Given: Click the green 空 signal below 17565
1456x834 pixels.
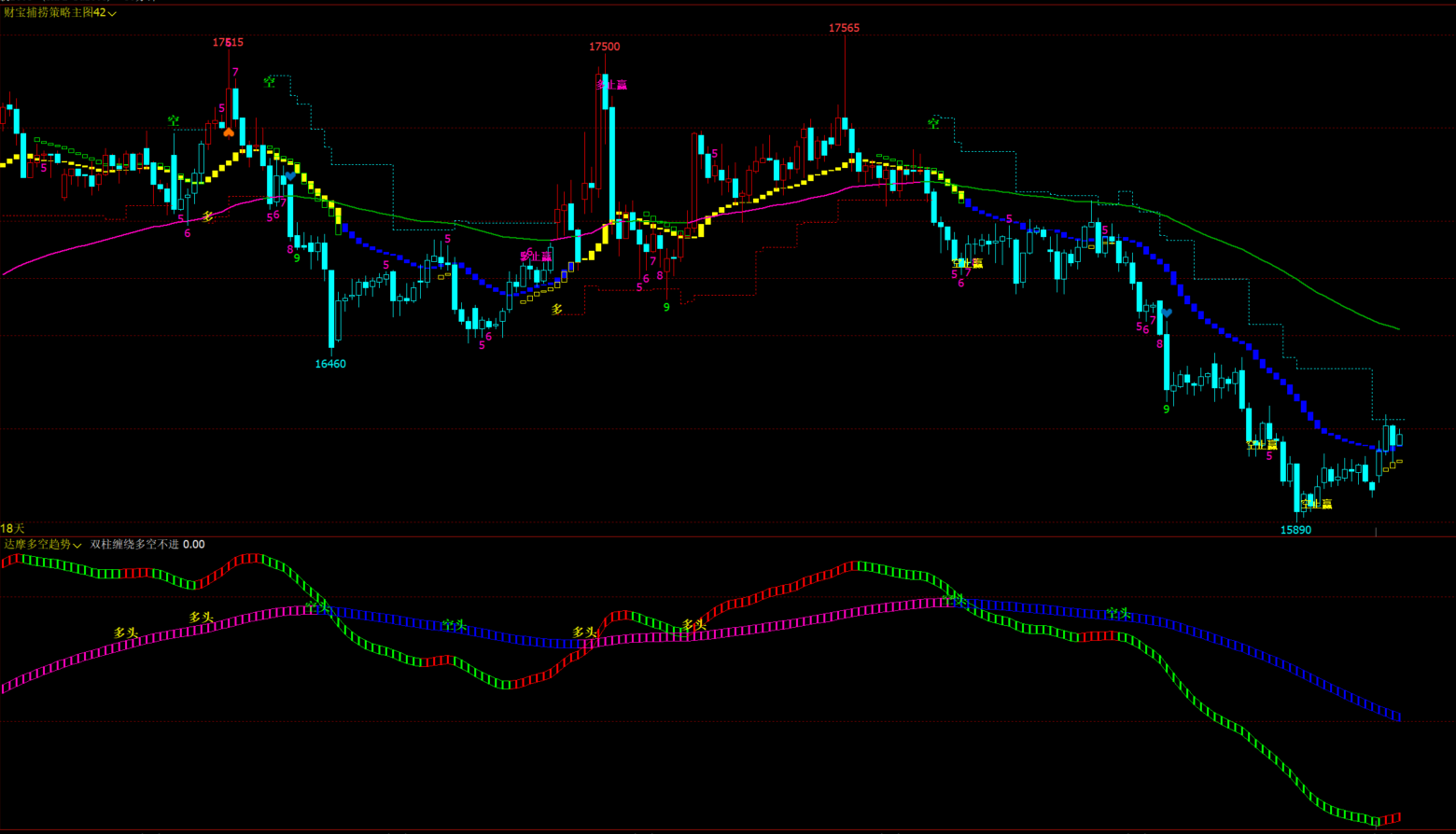Looking at the screenshot, I should (933, 123).
